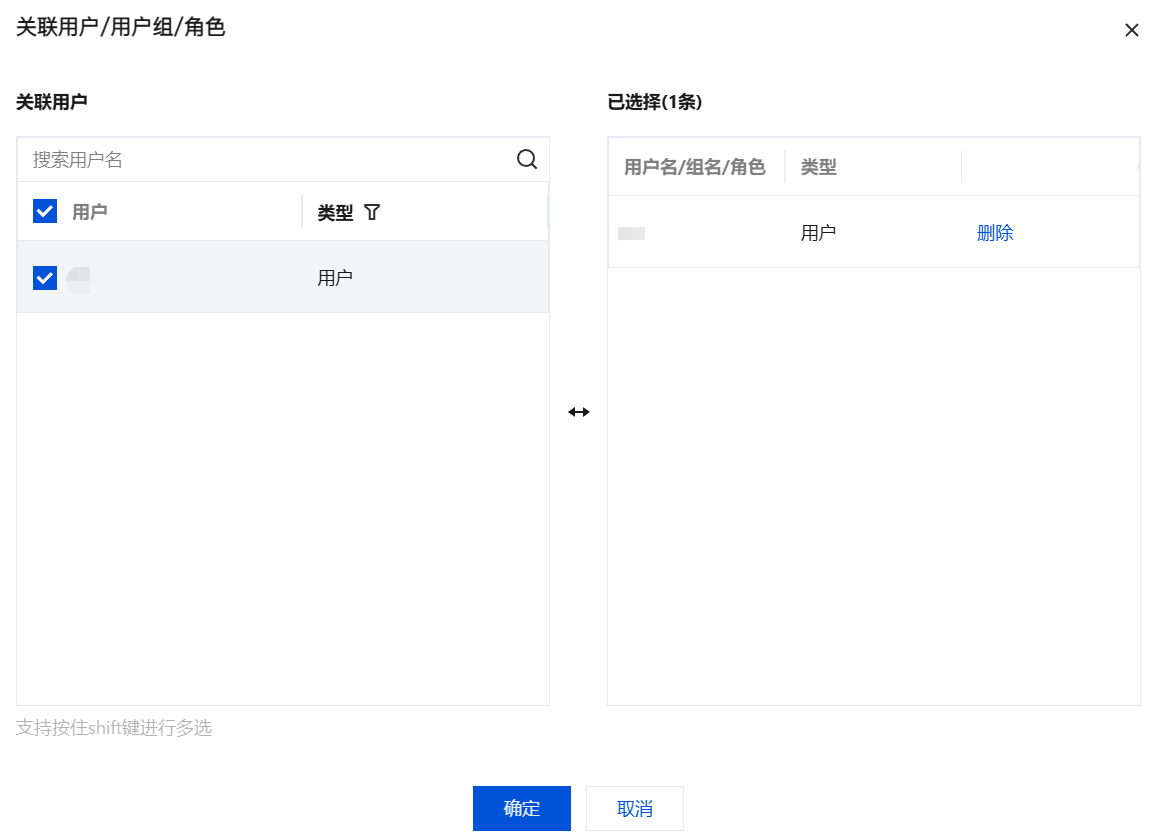
Task: Click the transfer arrows between the lists
Action: (x=579, y=412)
